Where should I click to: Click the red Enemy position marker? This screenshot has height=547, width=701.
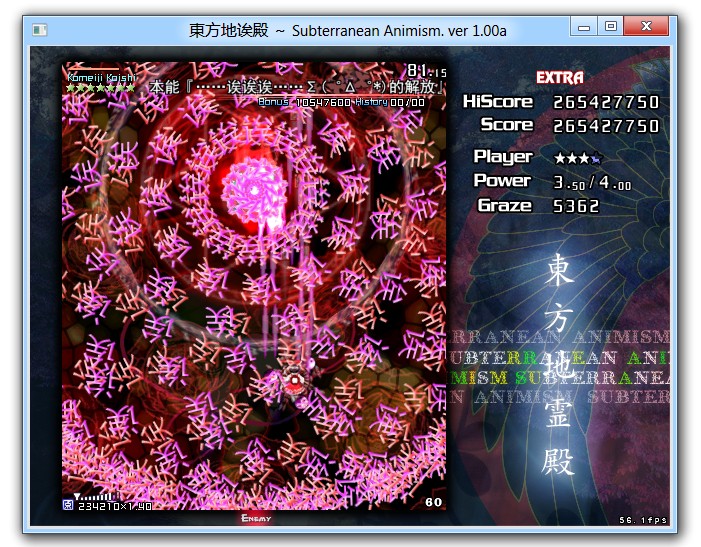(256, 518)
